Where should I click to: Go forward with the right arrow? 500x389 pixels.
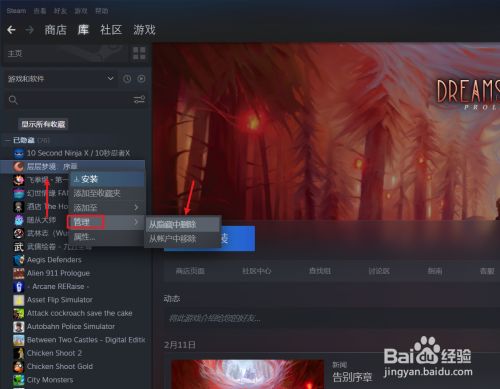tap(30, 30)
